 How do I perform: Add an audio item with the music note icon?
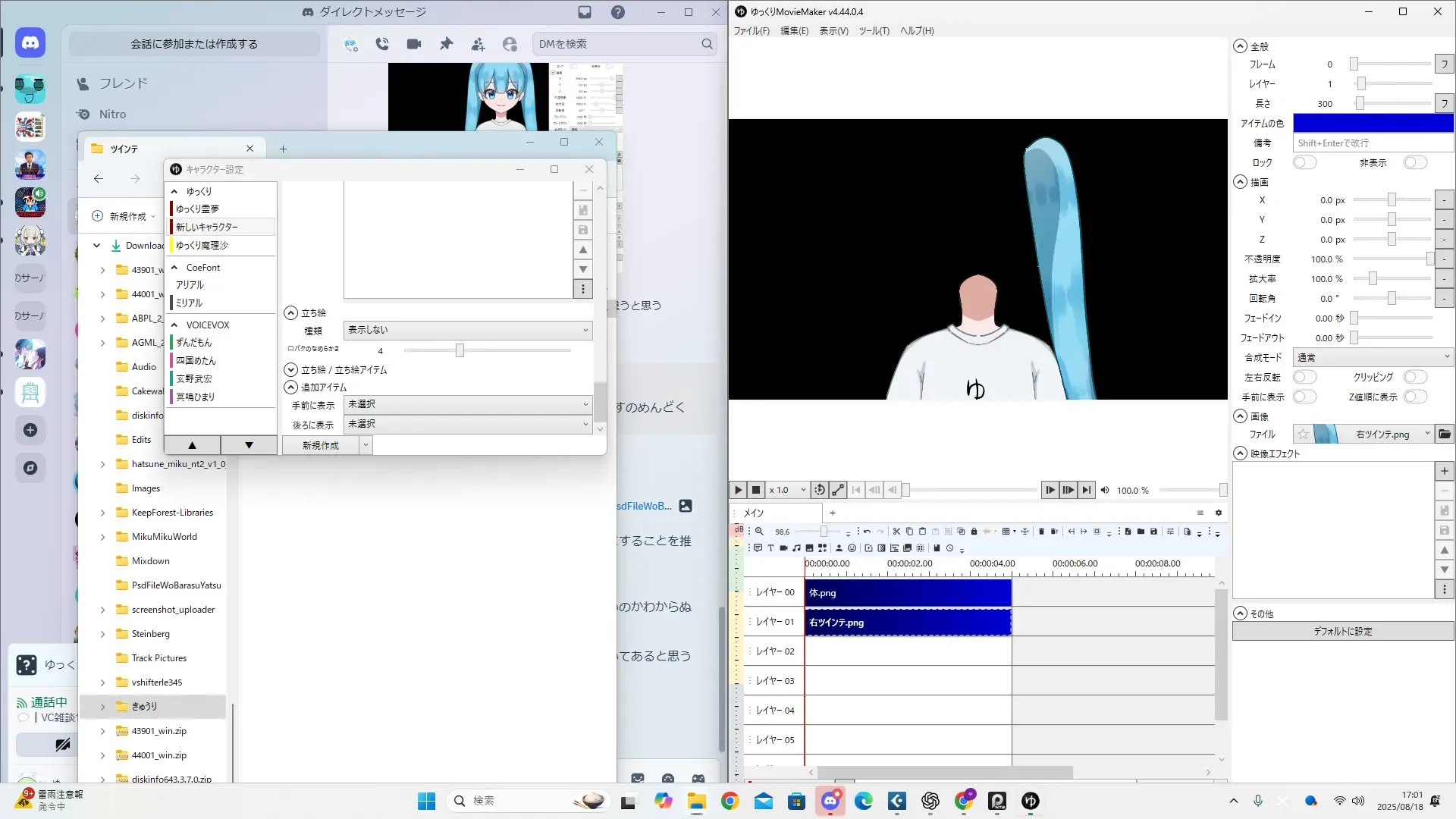(796, 548)
